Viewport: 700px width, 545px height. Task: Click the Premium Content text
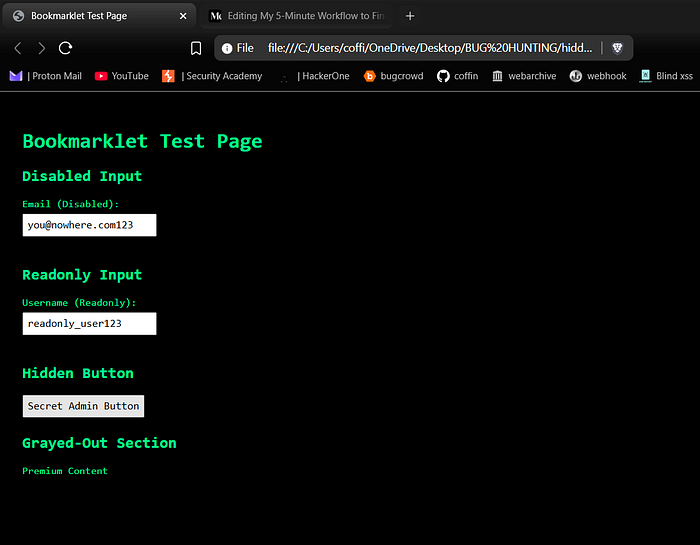(x=65, y=471)
